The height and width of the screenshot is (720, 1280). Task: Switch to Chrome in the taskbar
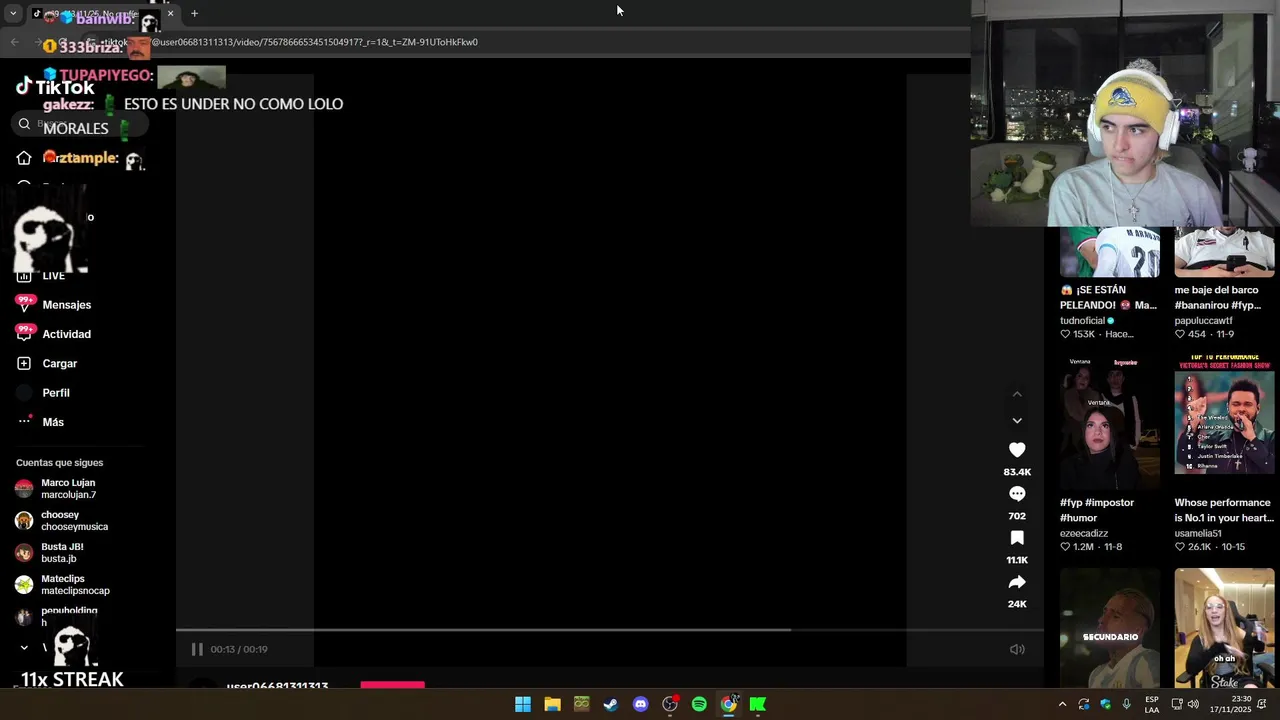729,704
